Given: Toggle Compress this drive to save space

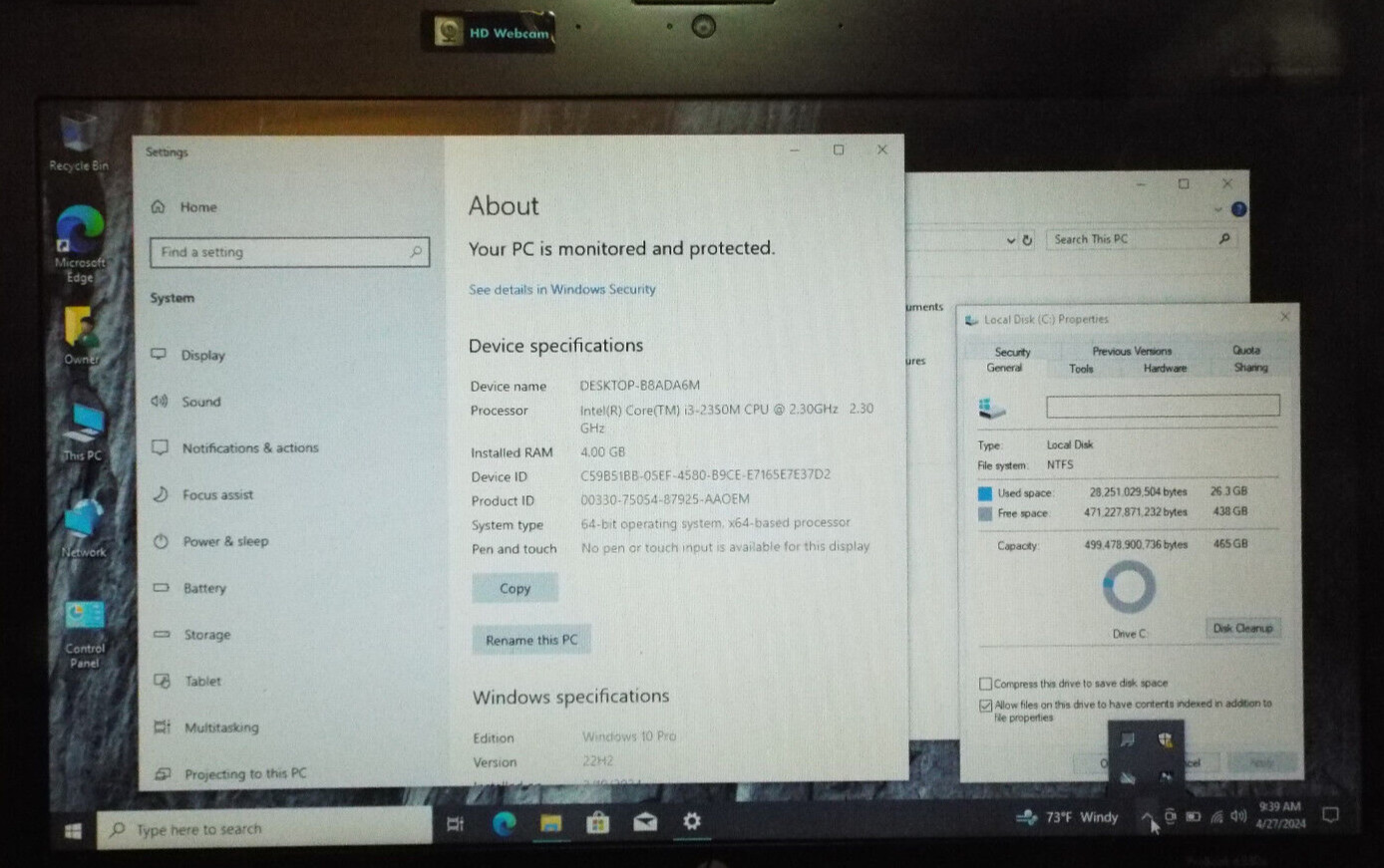Looking at the screenshot, I should click(985, 684).
